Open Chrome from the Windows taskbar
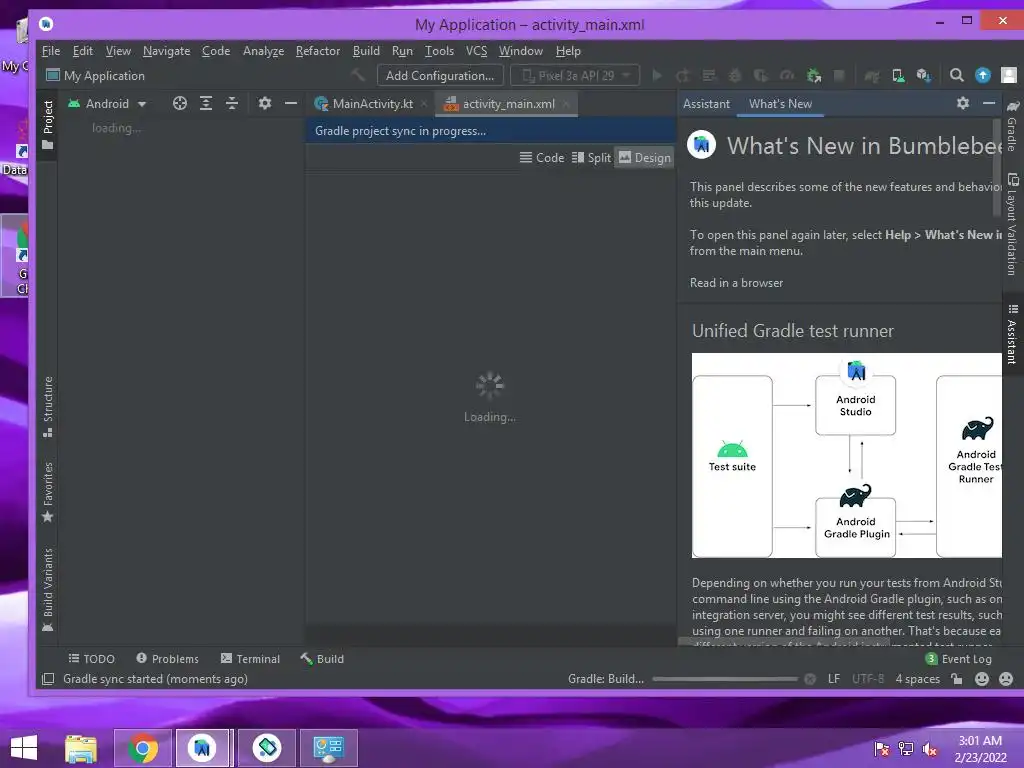This screenshot has width=1024, height=768. 142,748
